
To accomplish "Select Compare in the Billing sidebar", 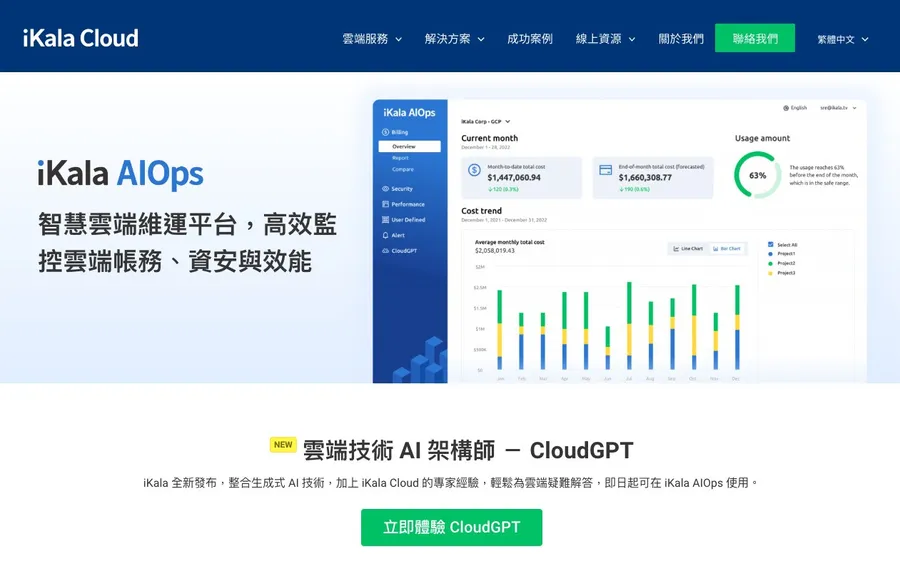I will coord(403,169).
